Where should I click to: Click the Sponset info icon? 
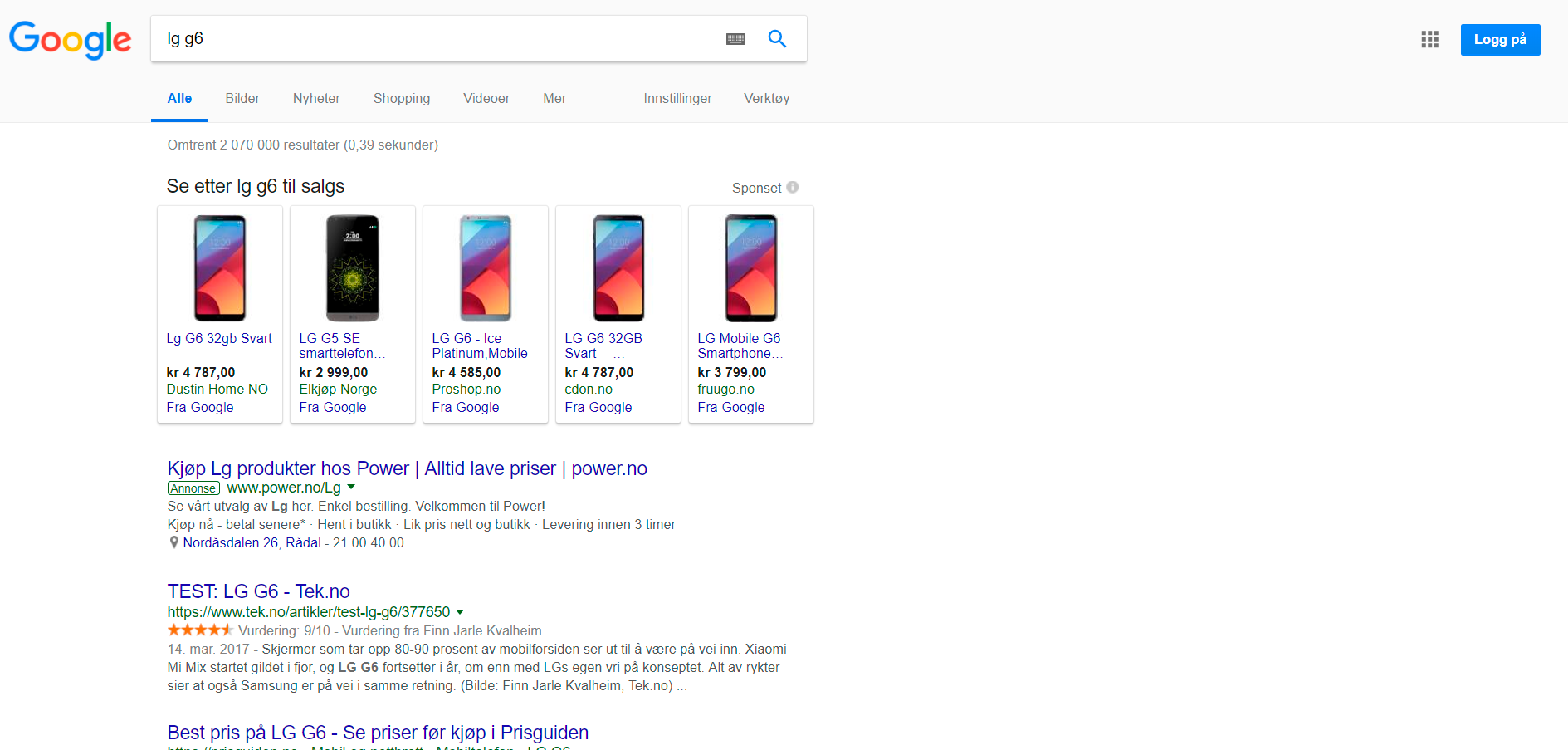tap(793, 187)
